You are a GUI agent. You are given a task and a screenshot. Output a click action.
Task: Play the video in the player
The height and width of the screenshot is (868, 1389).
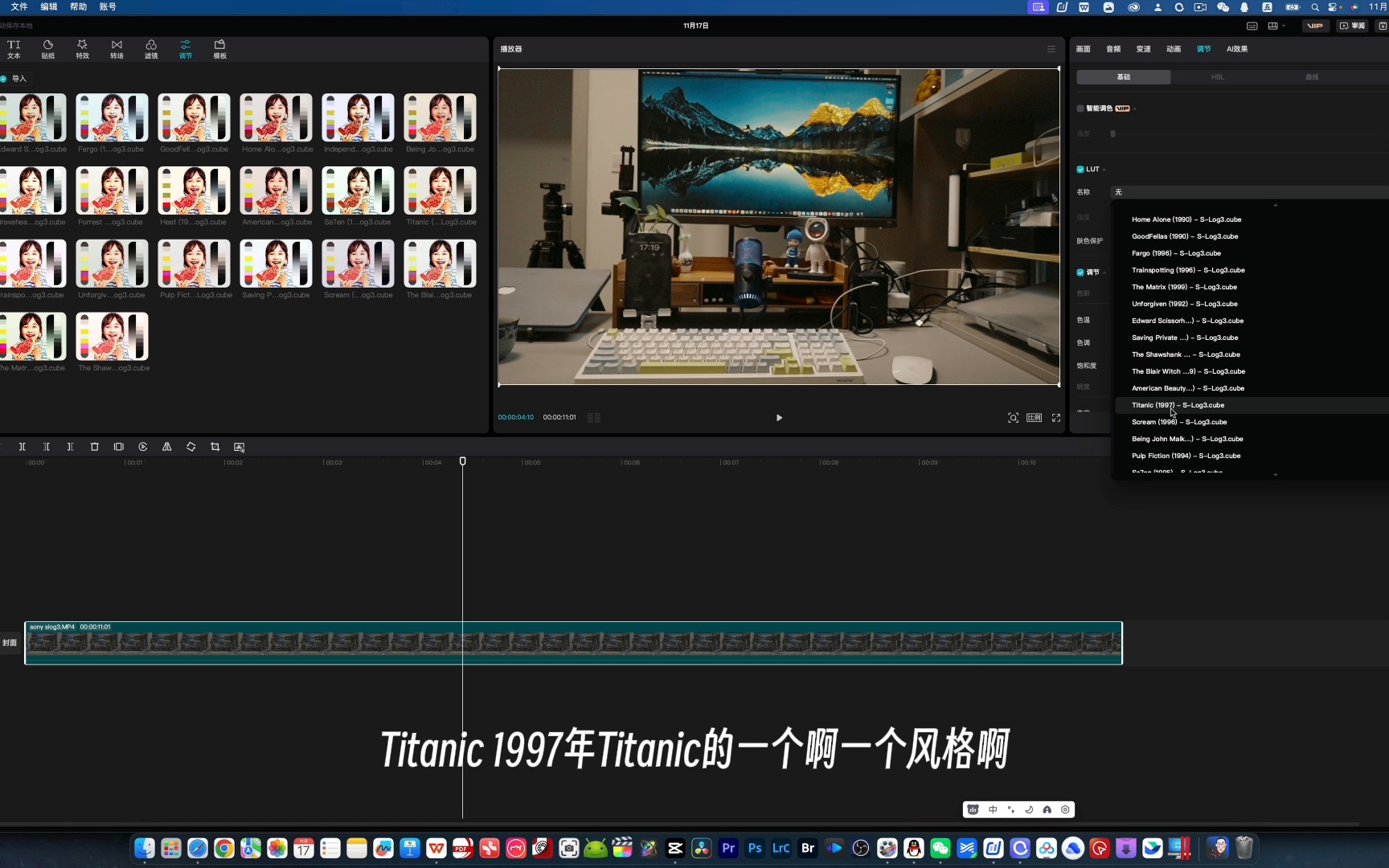[779, 418]
